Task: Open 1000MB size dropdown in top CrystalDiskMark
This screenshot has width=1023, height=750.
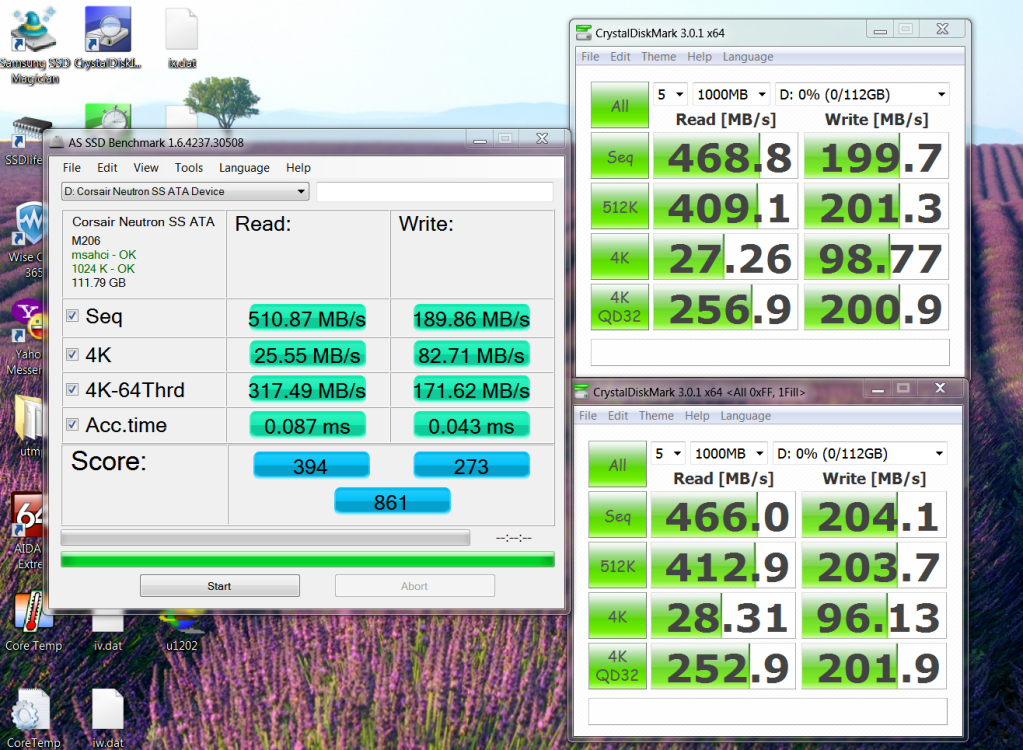Action: point(731,95)
